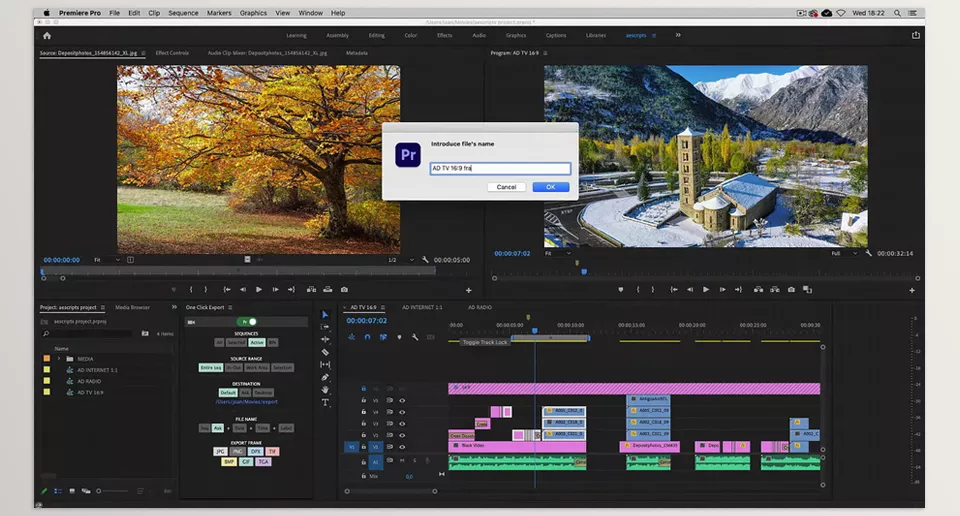Toggle linked selection in timeline
Viewport: 960px width, 516px height.
383,337
